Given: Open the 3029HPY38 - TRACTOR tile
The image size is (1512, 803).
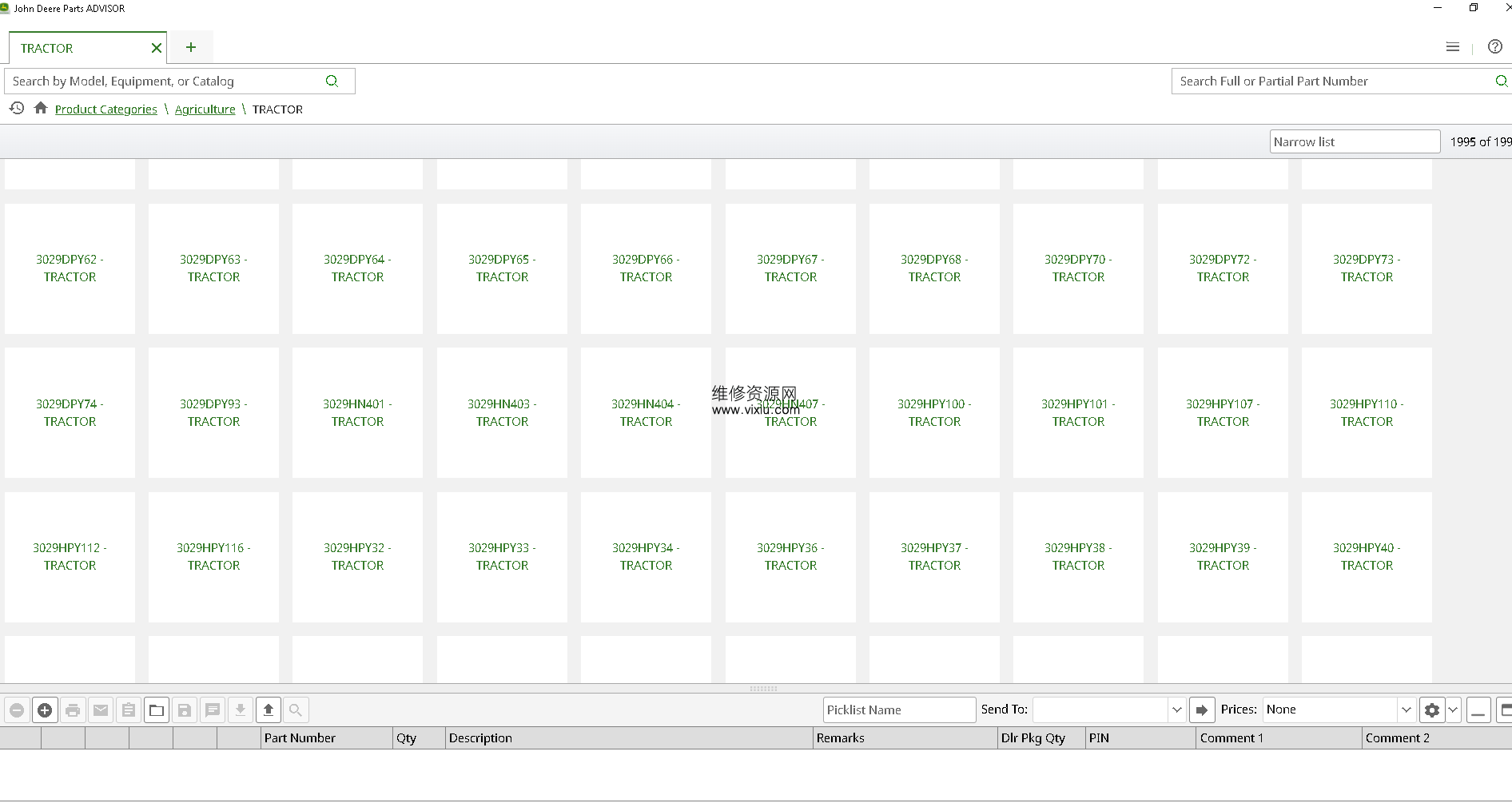Looking at the screenshot, I should click(1078, 557).
